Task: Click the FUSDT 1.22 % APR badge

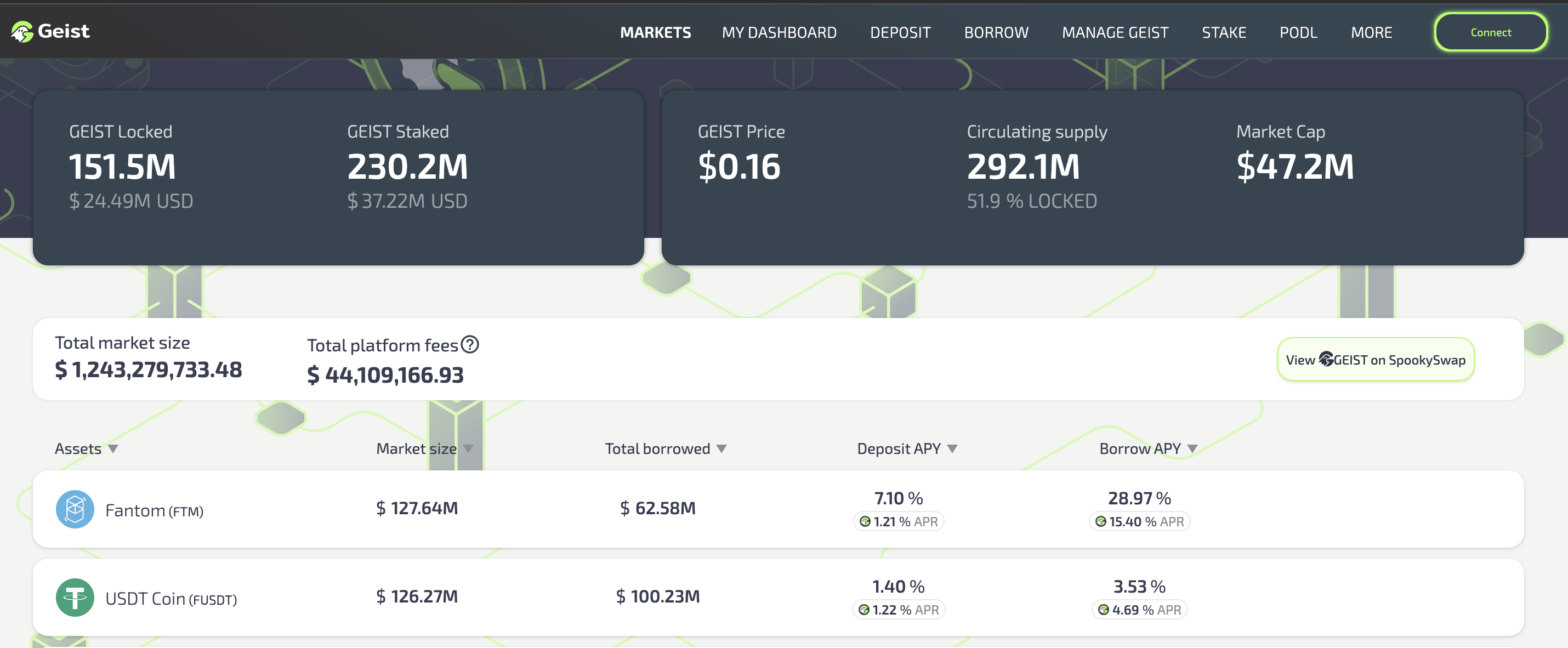Action: (899, 610)
